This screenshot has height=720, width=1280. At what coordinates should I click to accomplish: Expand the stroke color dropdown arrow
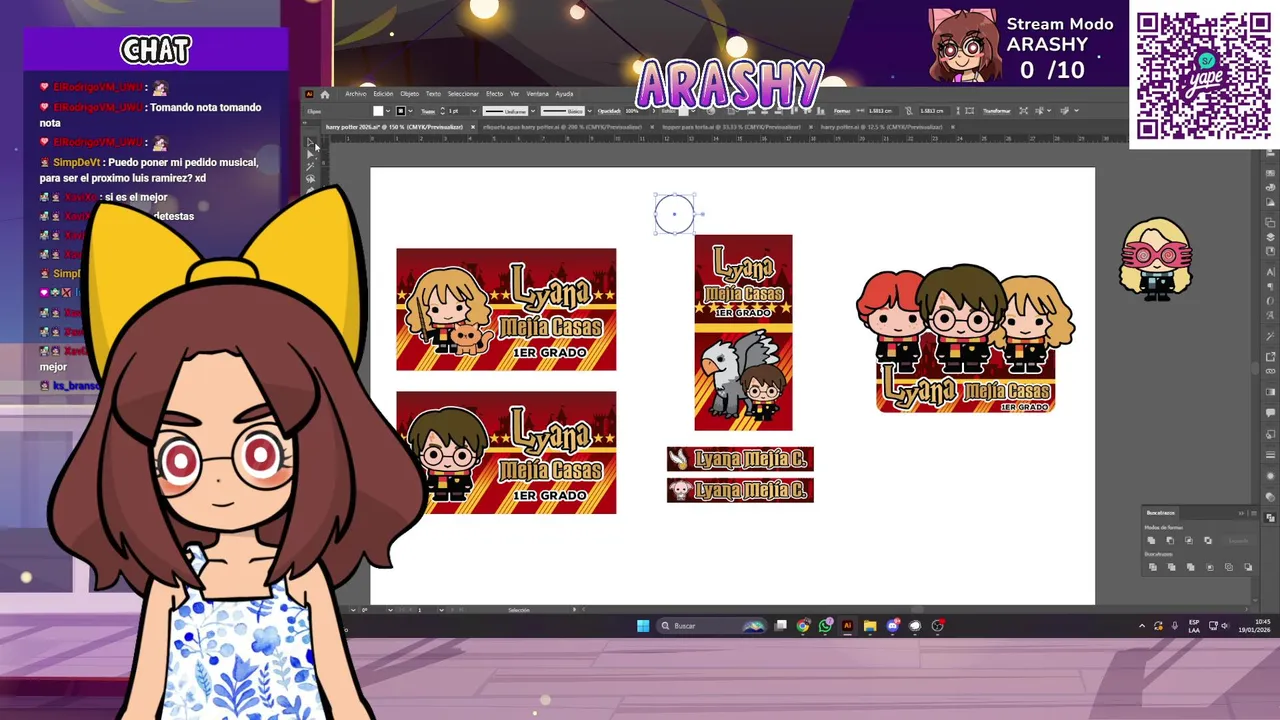[410, 111]
